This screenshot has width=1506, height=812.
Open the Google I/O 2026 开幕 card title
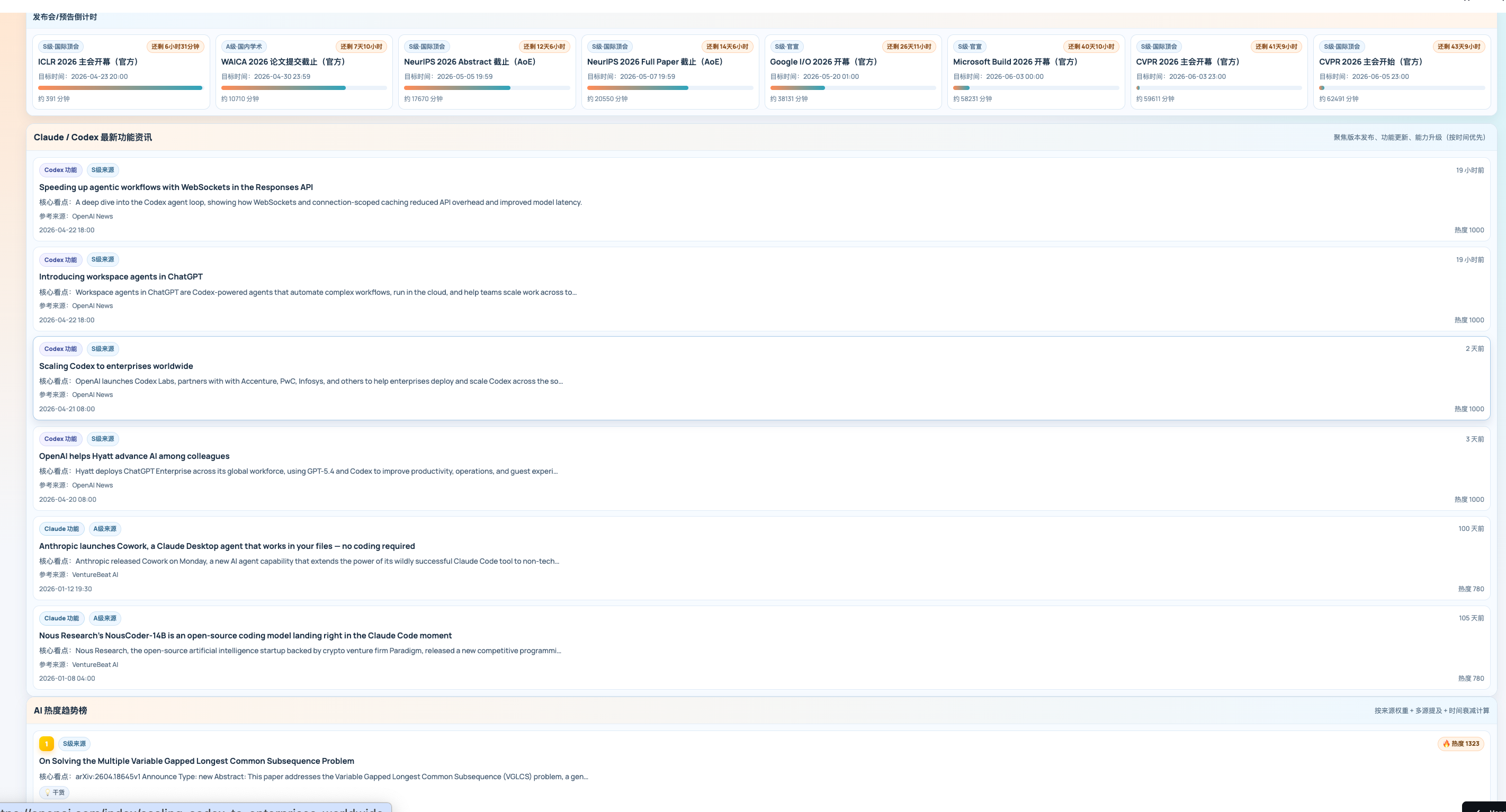coord(826,61)
